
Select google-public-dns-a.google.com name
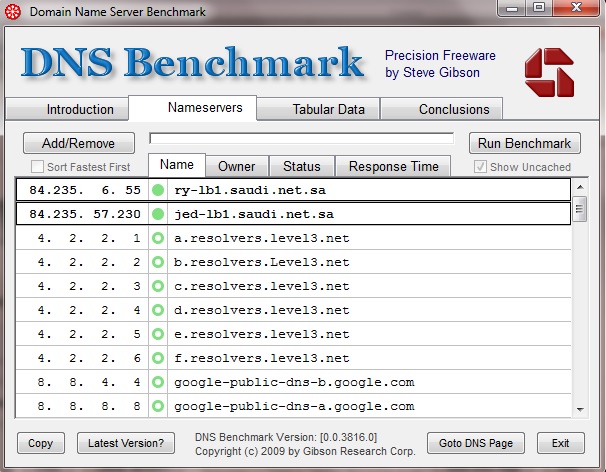pyautogui.click(x=294, y=406)
